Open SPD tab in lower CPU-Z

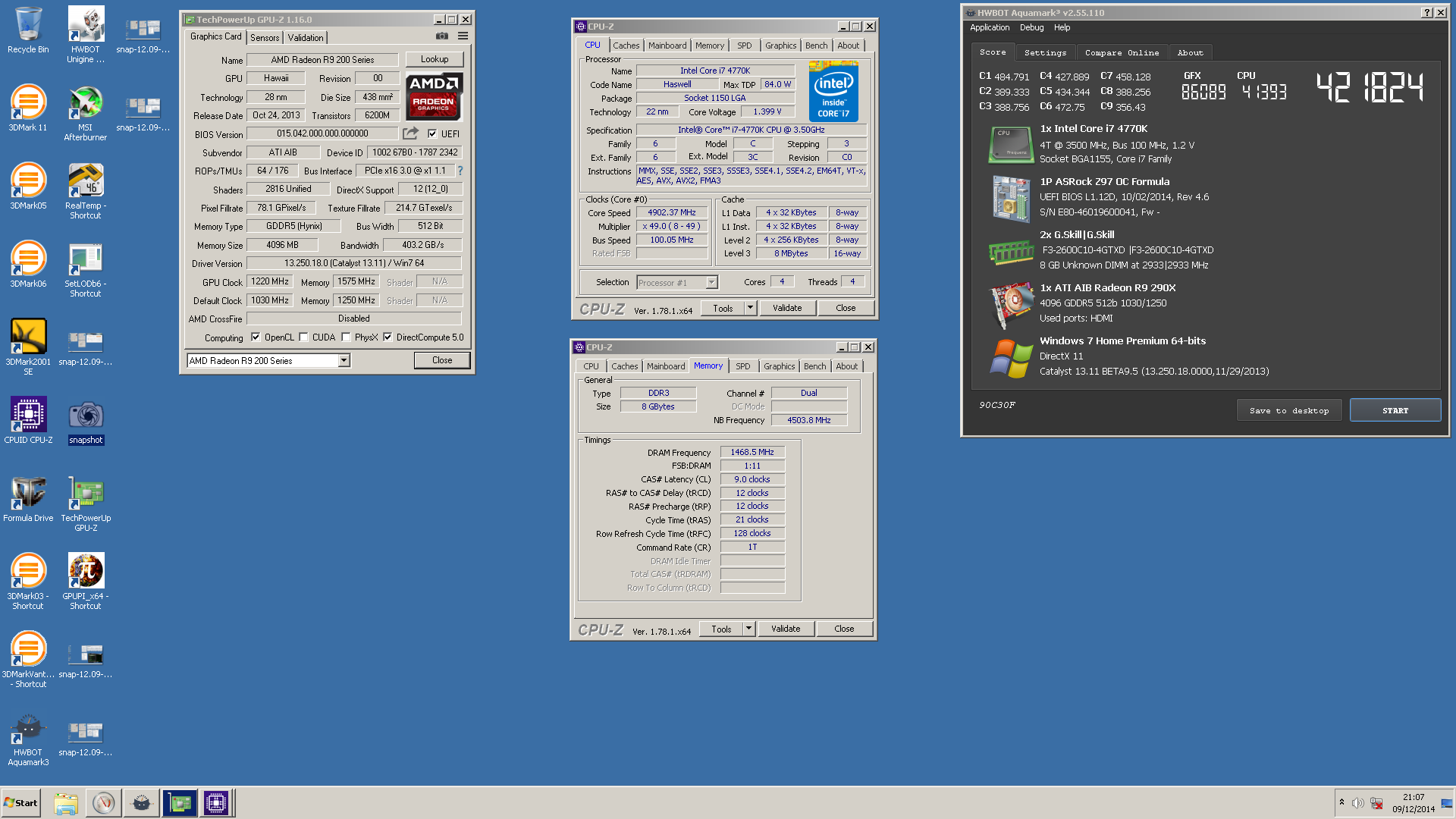pos(743,366)
